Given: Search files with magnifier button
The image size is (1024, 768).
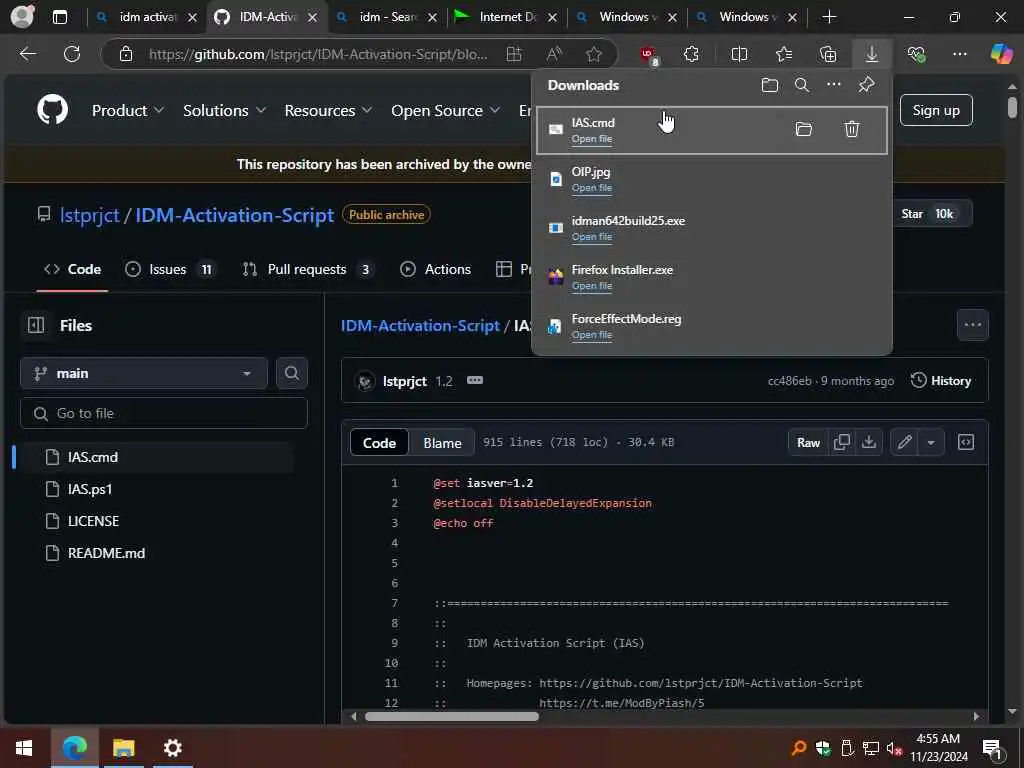Looking at the screenshot, I should [292, 373].
